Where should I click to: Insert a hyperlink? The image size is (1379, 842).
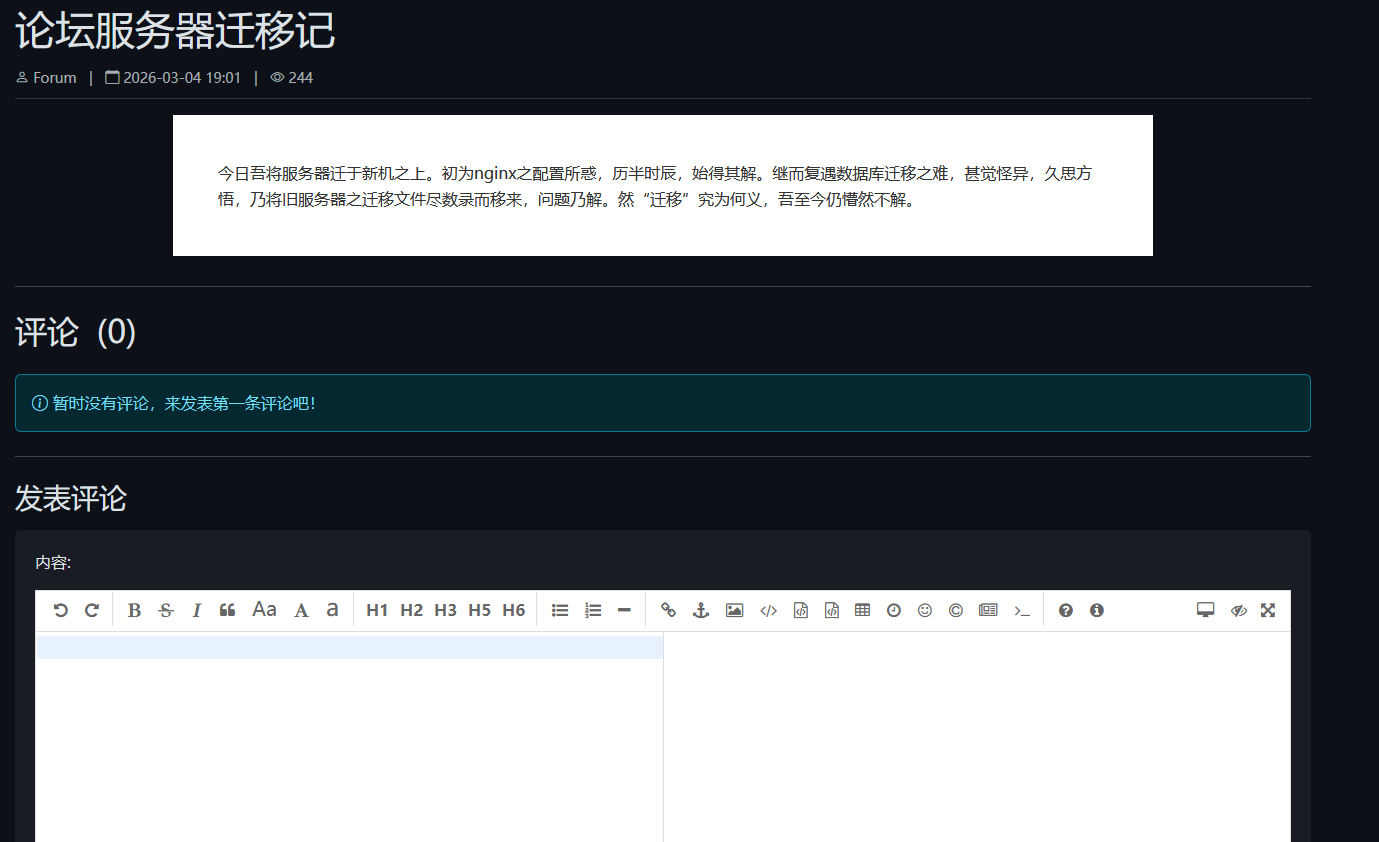coord(669,610)
